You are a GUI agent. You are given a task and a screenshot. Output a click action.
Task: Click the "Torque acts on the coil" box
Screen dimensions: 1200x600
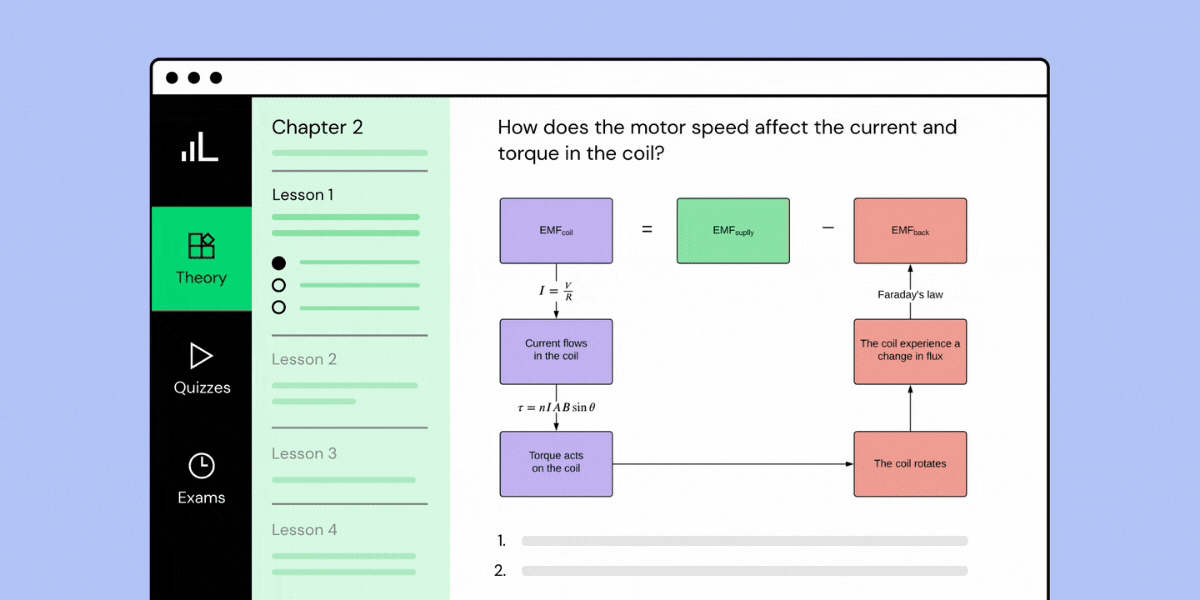(556, 463)
